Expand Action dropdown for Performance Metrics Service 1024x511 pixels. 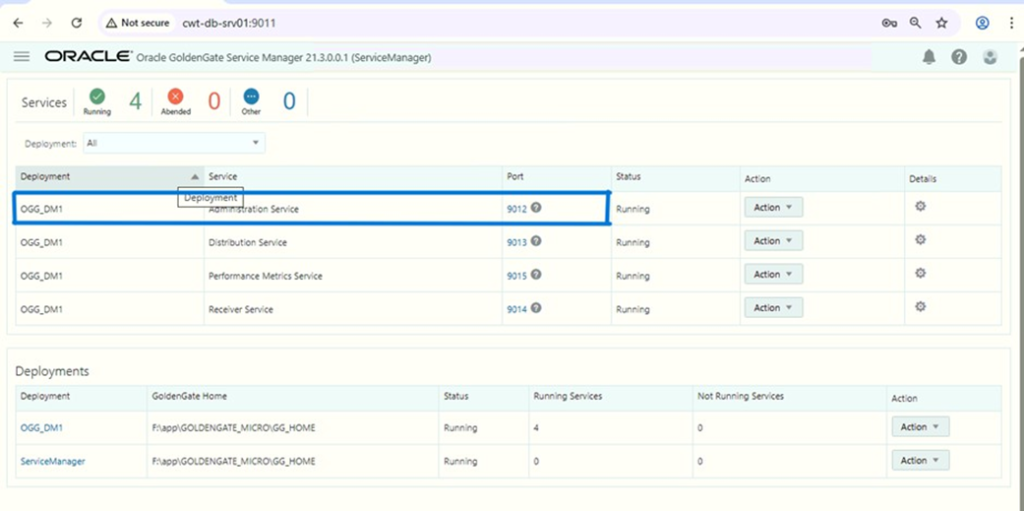(x=773, y=274)
